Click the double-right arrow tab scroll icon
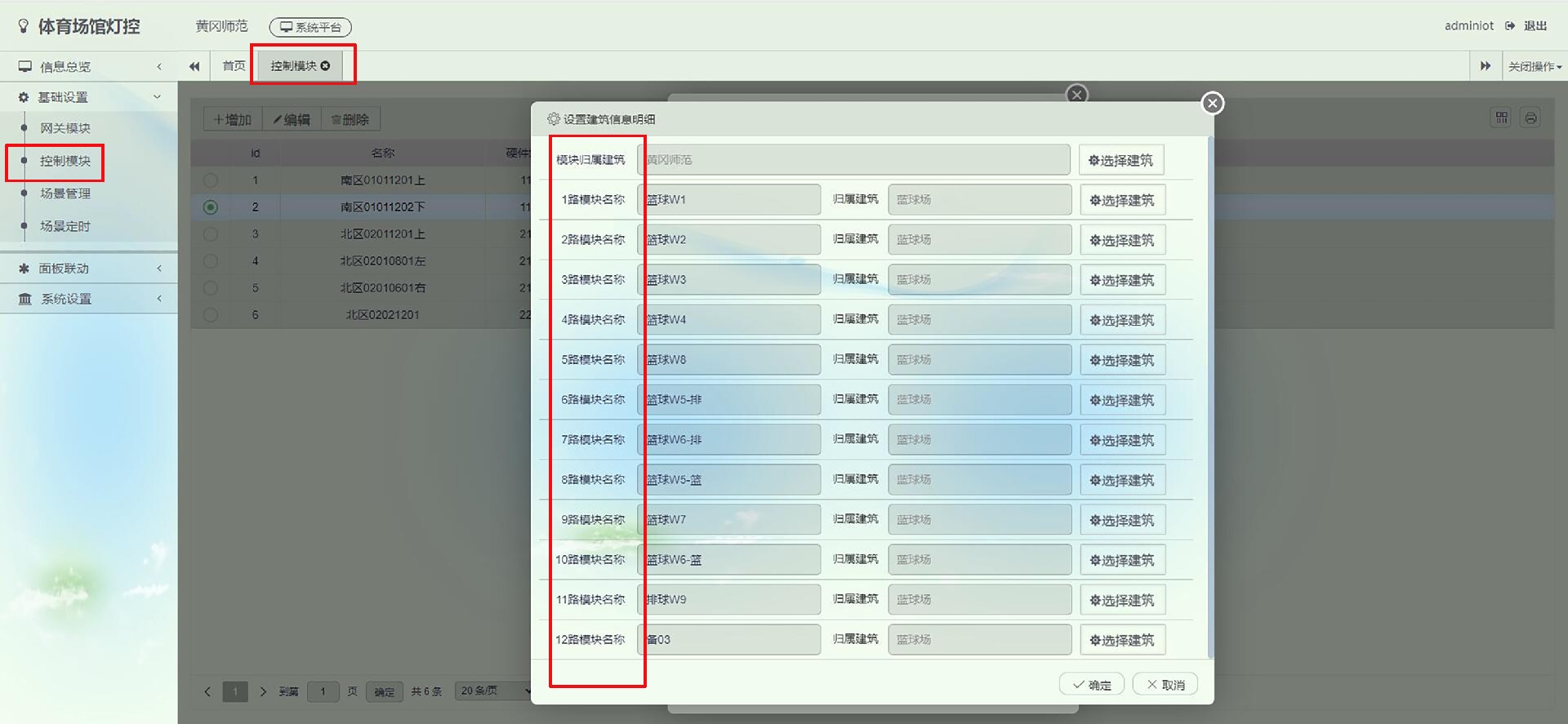 coord(1485,66)
